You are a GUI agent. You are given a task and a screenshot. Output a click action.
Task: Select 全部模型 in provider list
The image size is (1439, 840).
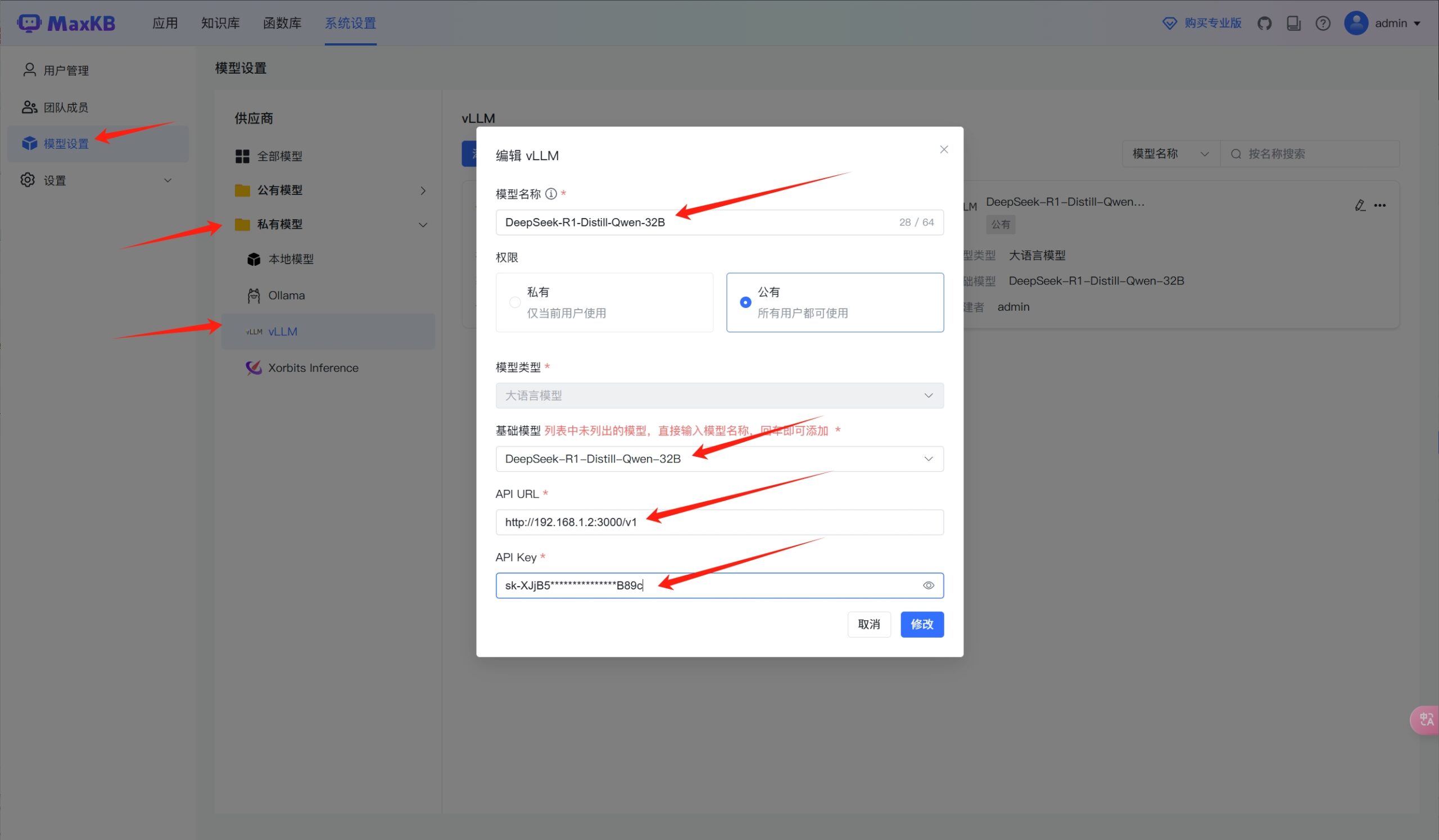(x=328, y=156)
